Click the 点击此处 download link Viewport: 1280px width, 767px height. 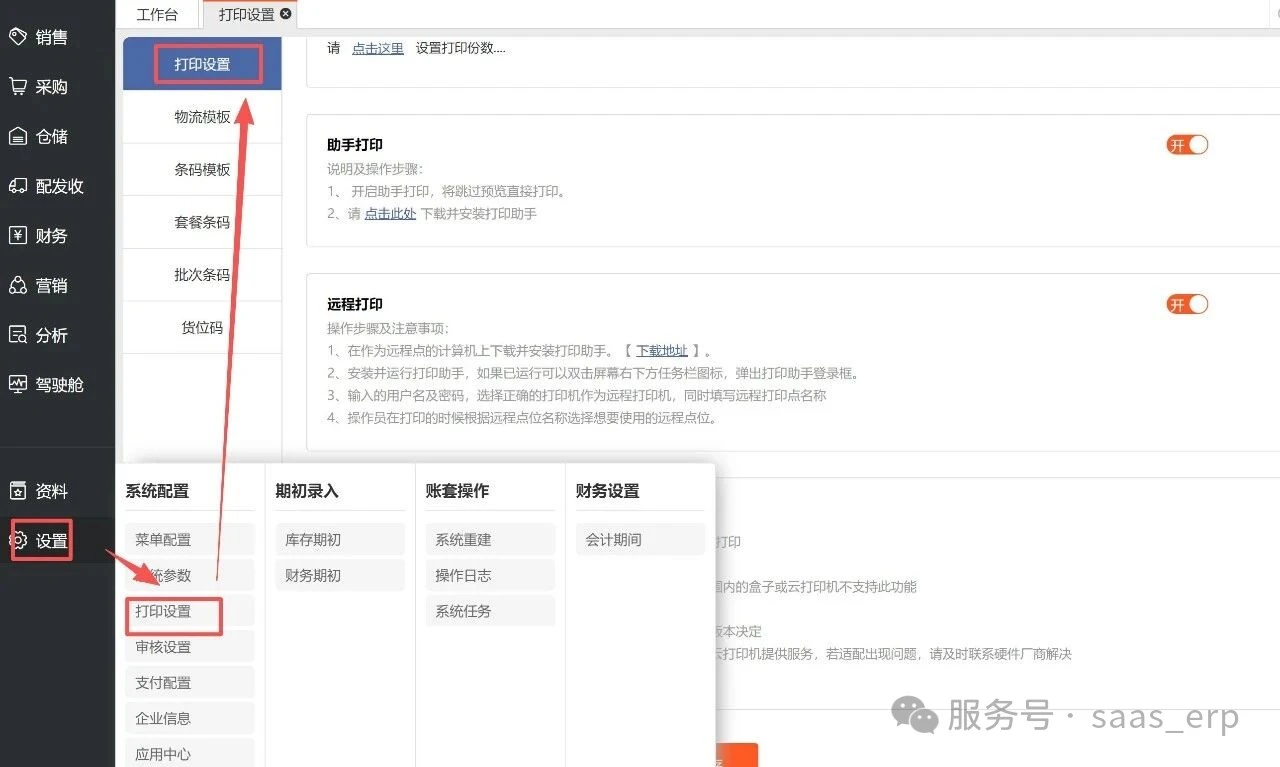(x=390, y=212)
